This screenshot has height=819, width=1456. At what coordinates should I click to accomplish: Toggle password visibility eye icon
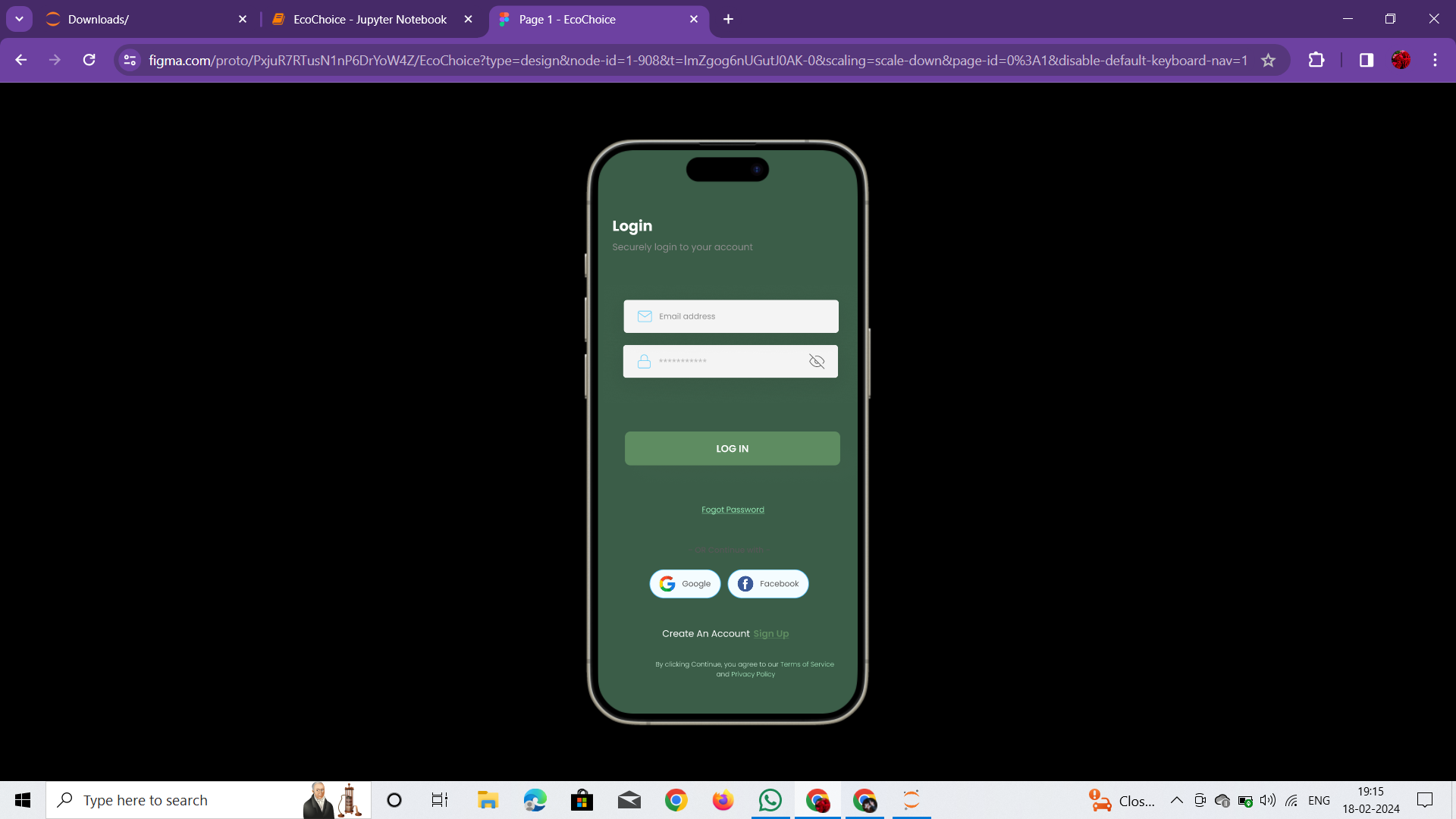pyautogui.click(x=817, y=362)
